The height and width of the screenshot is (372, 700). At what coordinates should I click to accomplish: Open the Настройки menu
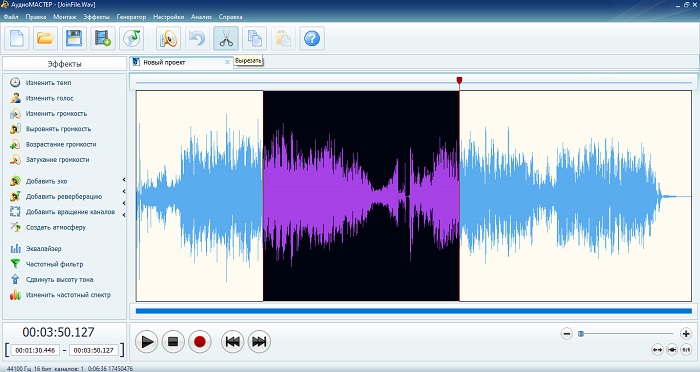[x=168, y=17]
